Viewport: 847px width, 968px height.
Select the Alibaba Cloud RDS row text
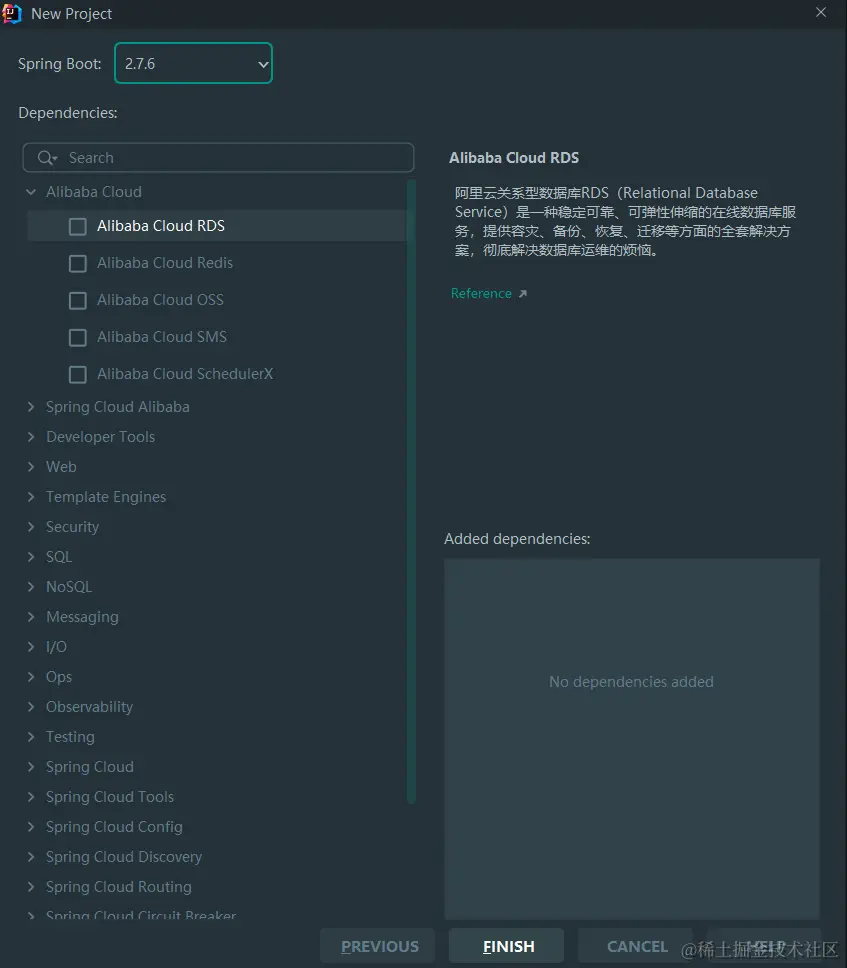(x=161, y=226)
